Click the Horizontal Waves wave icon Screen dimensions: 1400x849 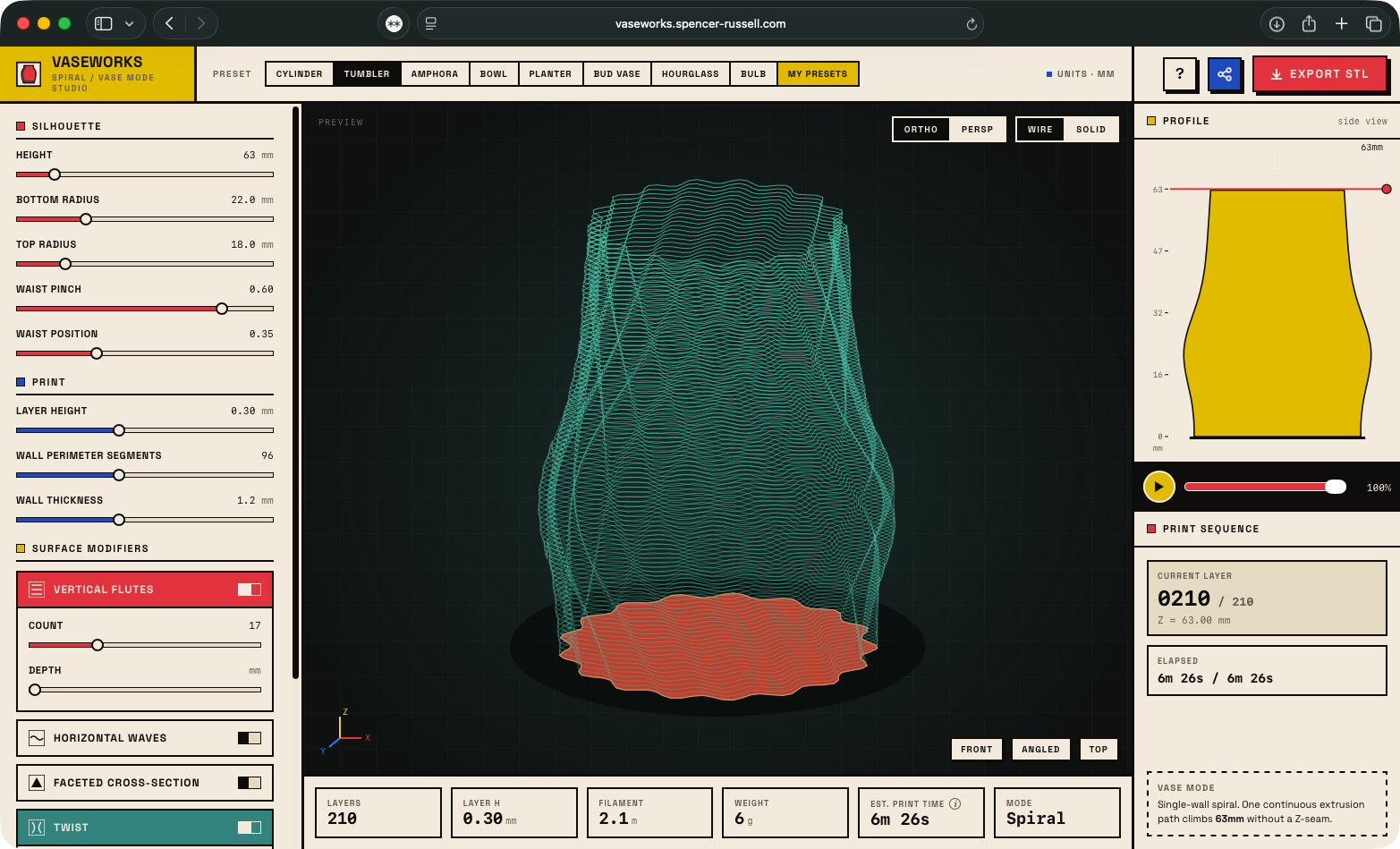tap(37, 738)
